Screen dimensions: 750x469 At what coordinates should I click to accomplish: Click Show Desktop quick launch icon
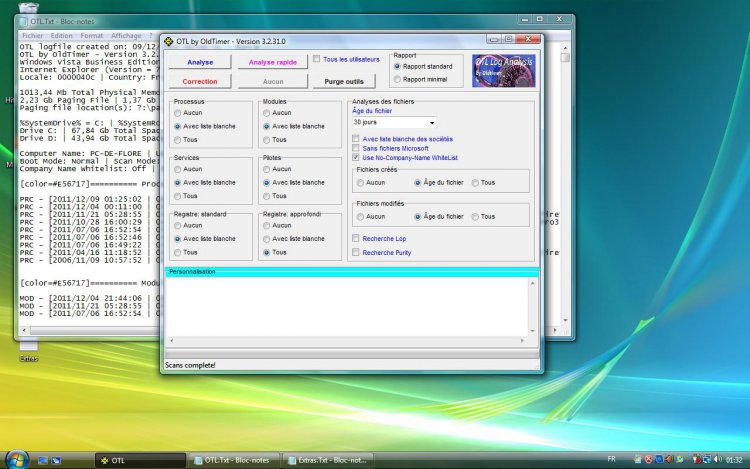point(43,460)
